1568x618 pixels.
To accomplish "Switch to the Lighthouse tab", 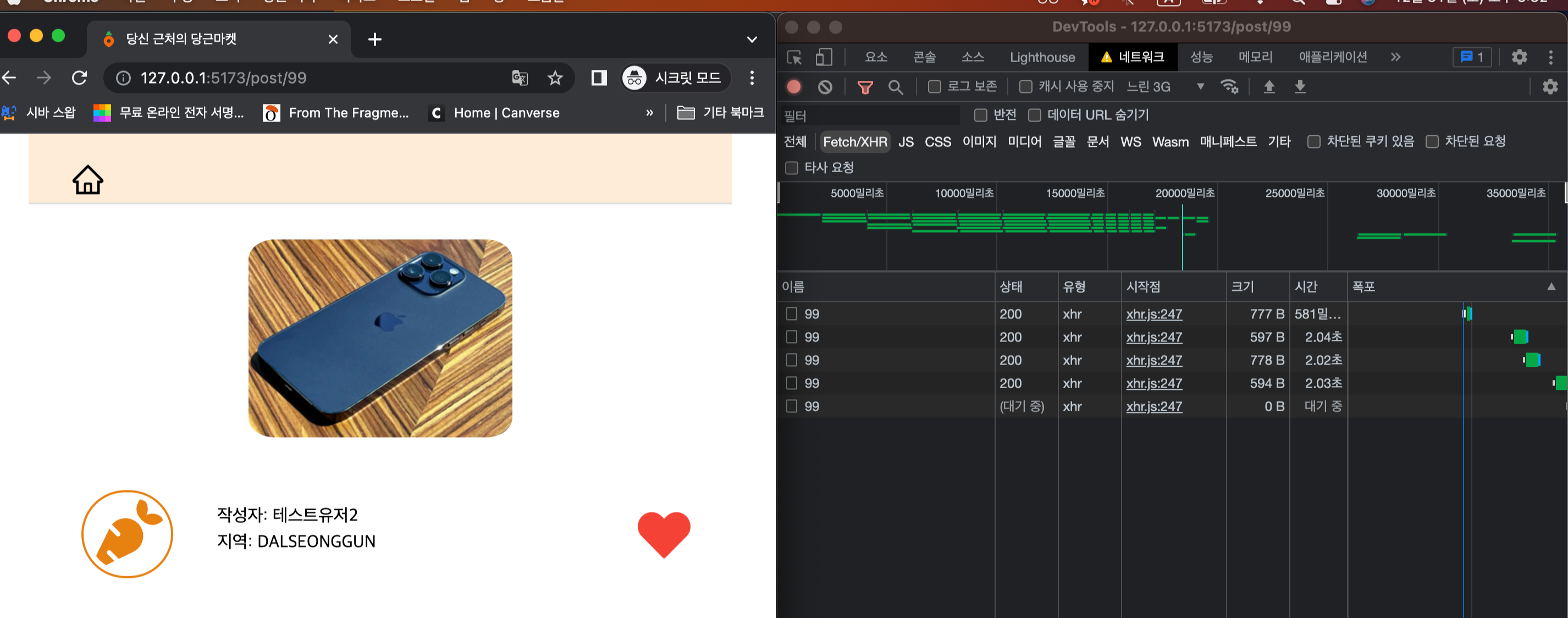I will [x=1042, y=57].
